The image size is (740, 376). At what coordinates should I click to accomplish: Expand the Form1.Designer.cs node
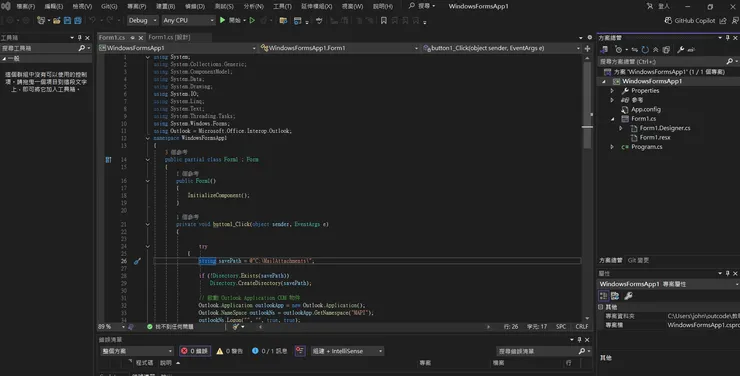coord(621,128)
